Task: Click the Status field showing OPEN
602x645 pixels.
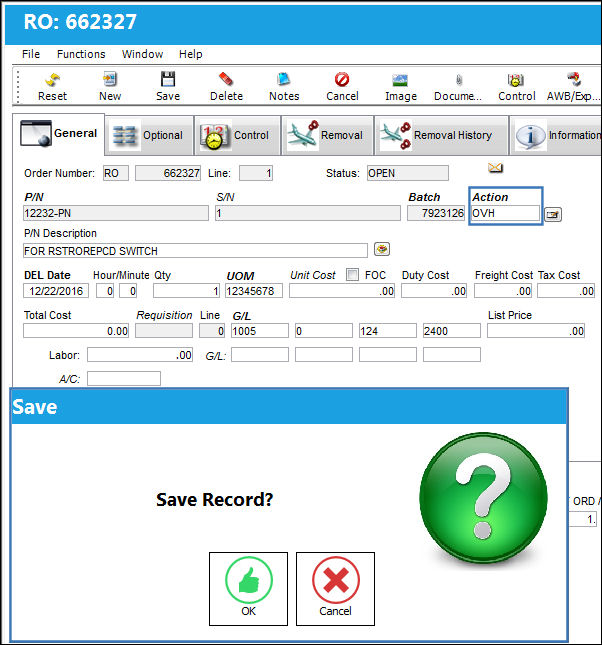Action: tap(408, 173)
